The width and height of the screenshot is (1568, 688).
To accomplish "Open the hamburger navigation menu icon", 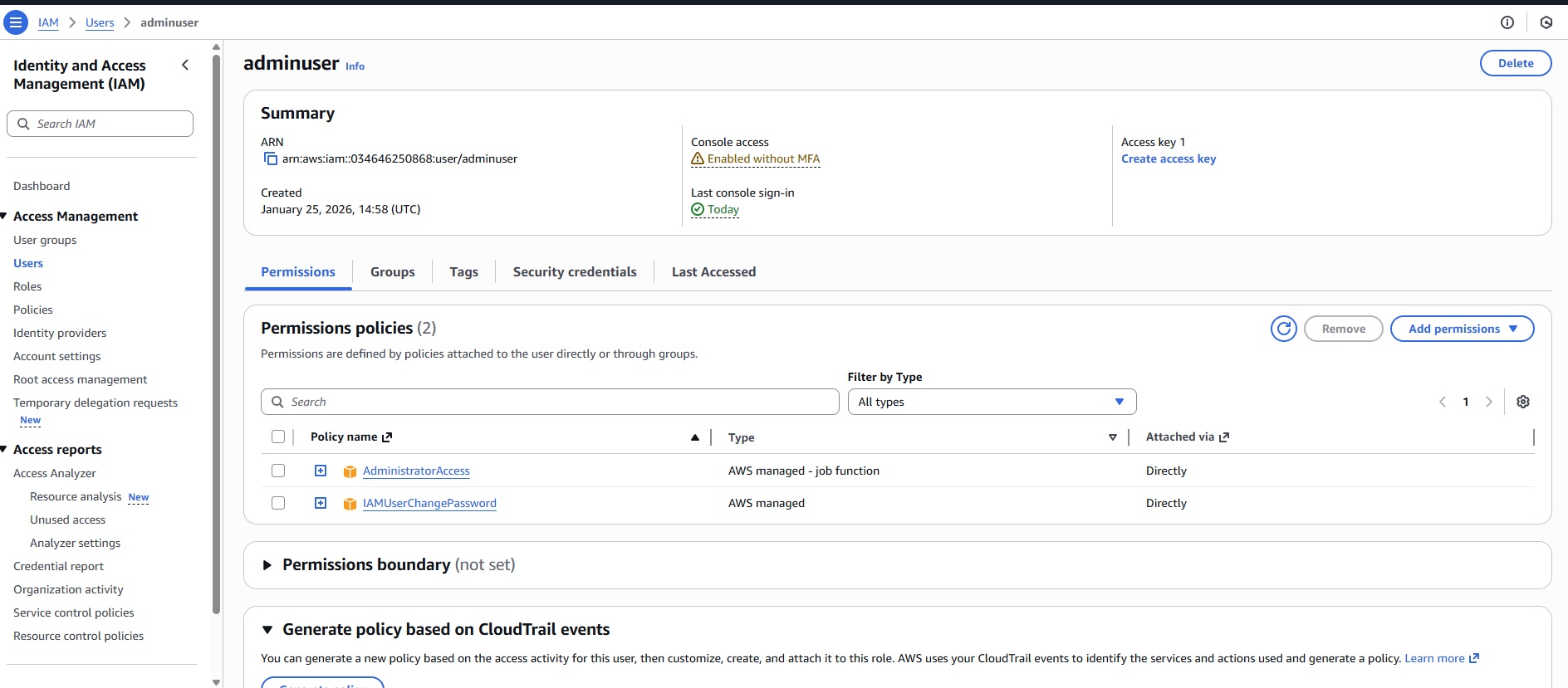I will click(16, 22).
